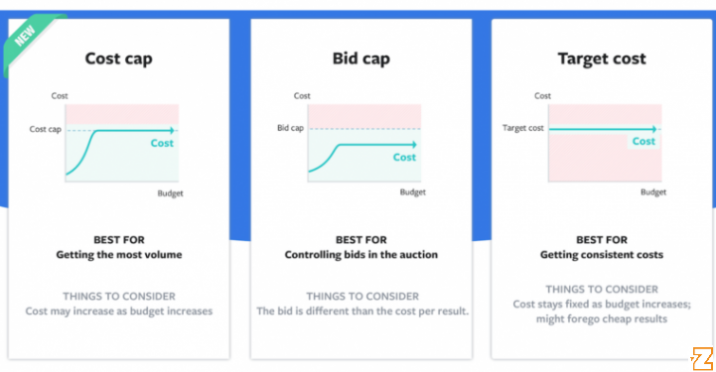Click 'Getting the most volume' text
The height and width of the screenshot is (372, 716).
point(119,255)
